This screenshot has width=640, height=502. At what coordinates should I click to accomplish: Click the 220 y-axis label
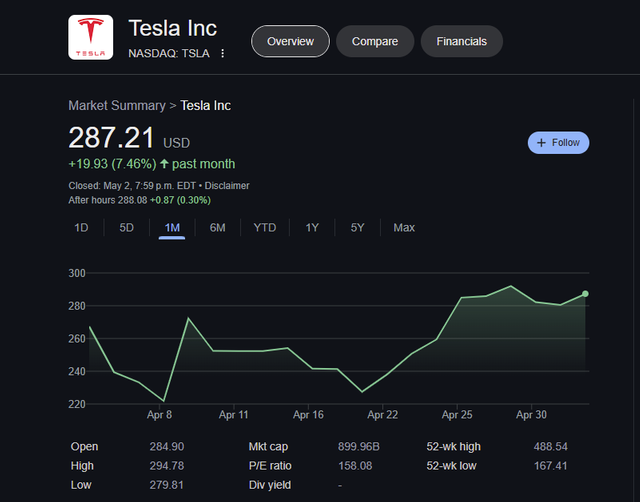click(x=77, y=404)
